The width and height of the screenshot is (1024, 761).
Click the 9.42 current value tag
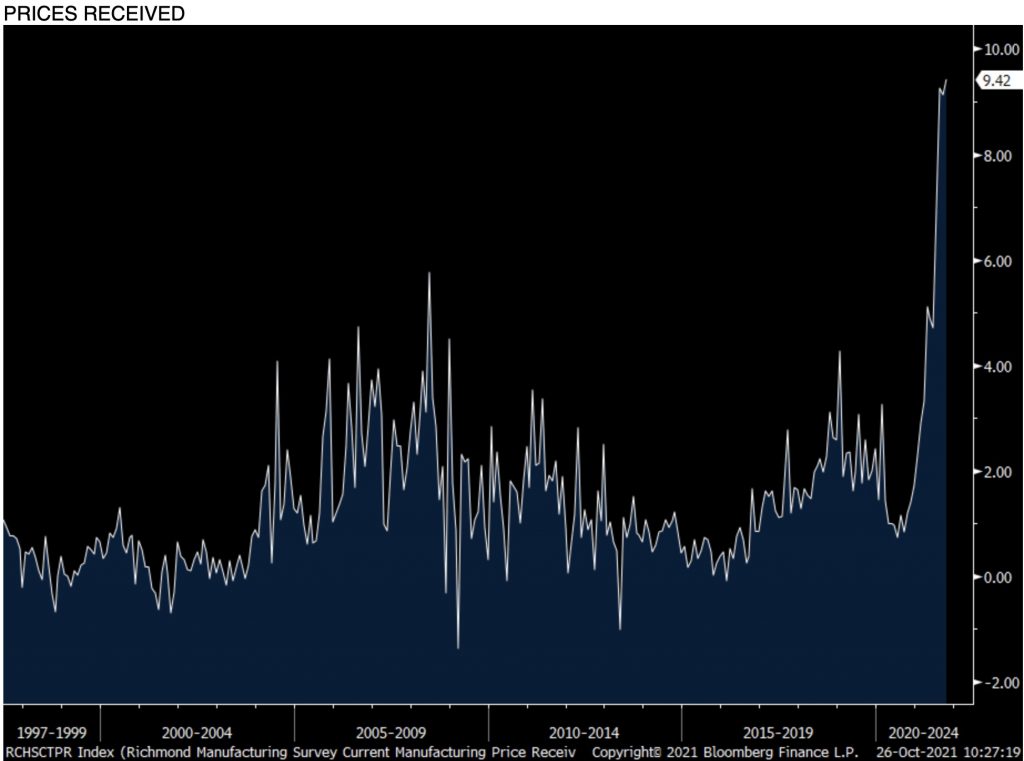click(x=995, y=82)
